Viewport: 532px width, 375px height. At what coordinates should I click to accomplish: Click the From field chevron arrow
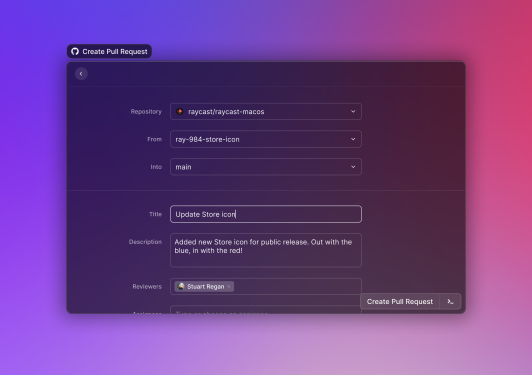(353, 139)
